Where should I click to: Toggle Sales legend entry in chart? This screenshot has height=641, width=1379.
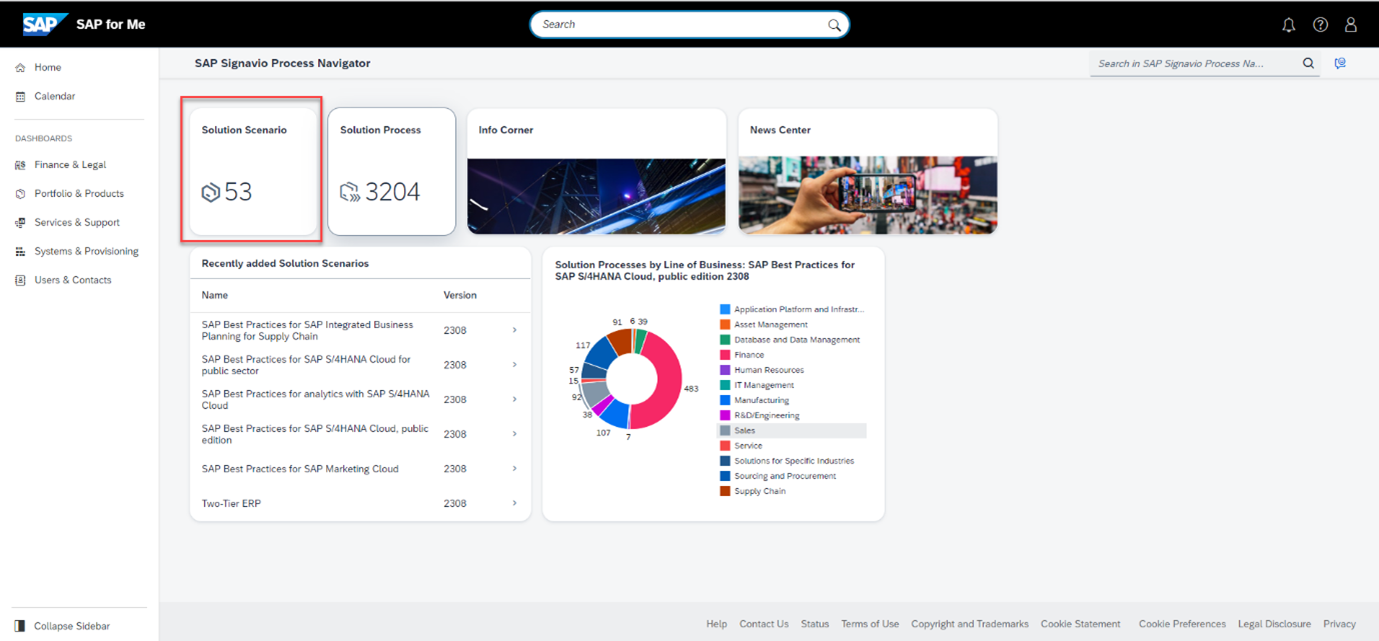(x=744, y=431)
